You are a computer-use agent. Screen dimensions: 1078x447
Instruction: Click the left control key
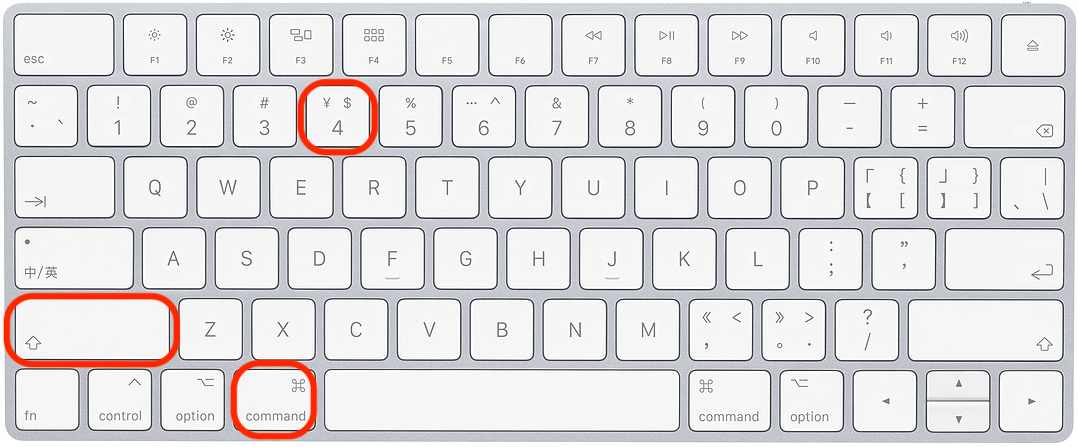(120, 400)
